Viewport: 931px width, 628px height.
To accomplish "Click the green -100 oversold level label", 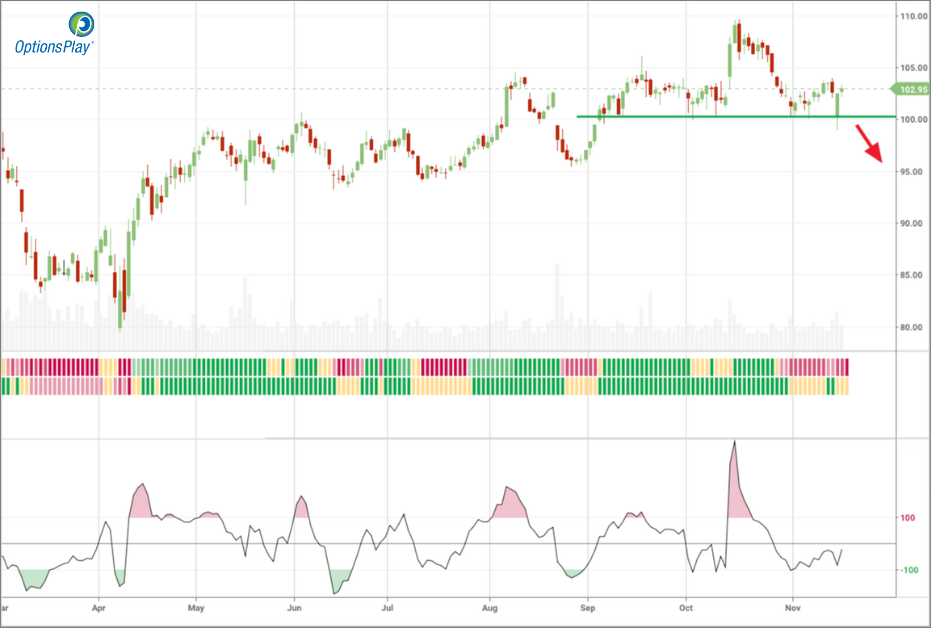I will [x=909, y=570].
